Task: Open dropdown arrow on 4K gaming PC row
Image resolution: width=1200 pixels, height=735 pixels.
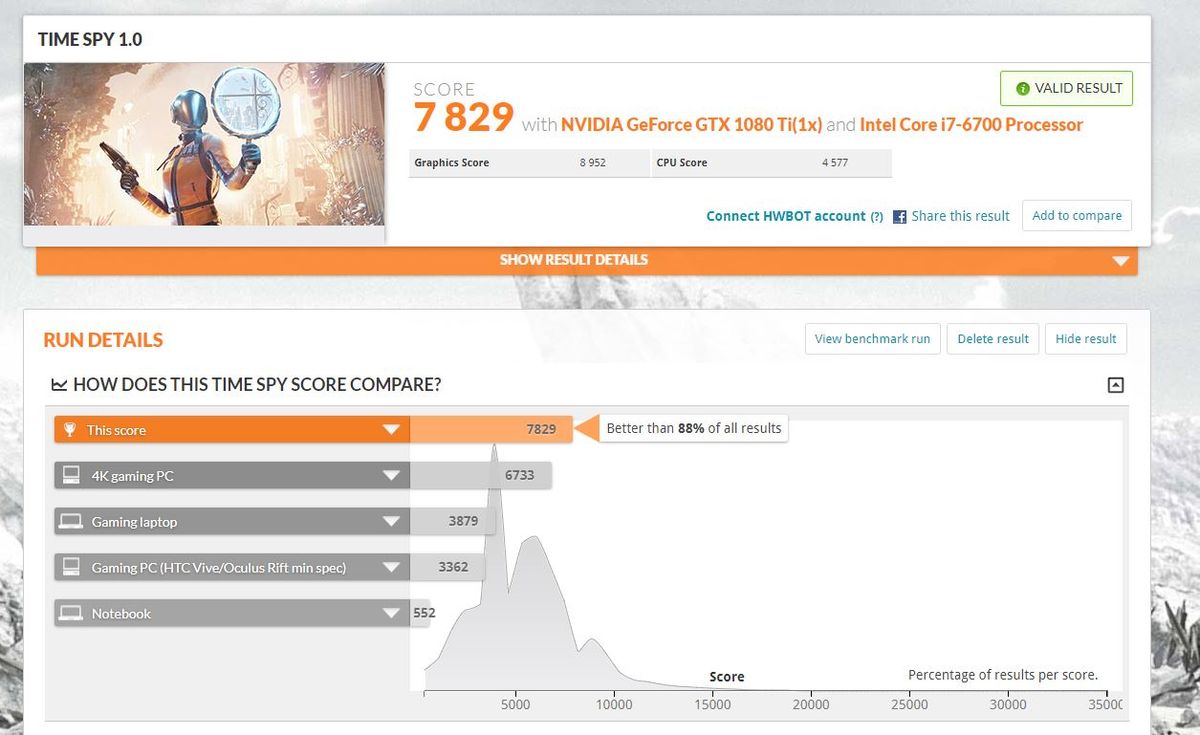Action: 391,476
